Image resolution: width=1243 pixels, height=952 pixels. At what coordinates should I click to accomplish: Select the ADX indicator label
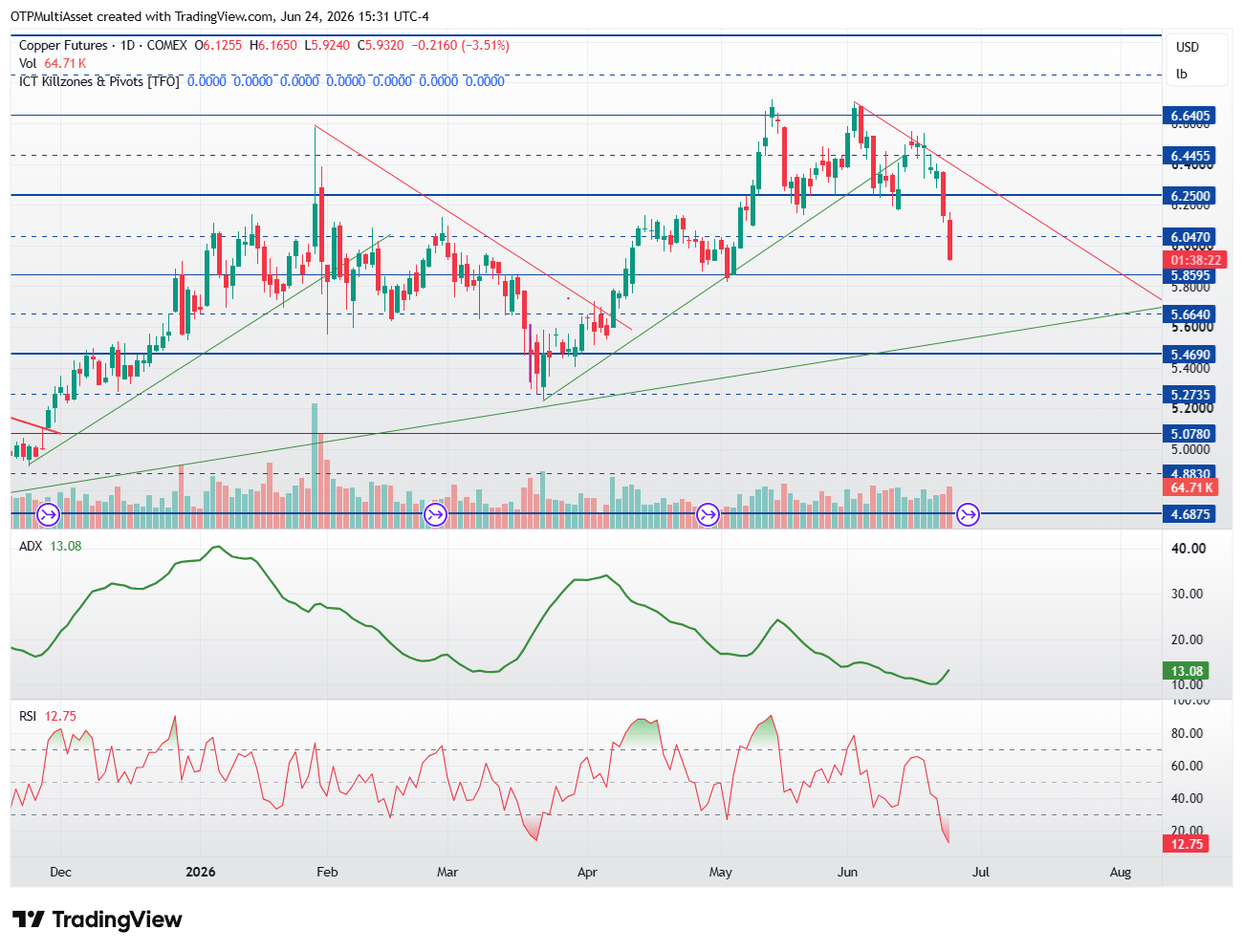pos(32,546)
